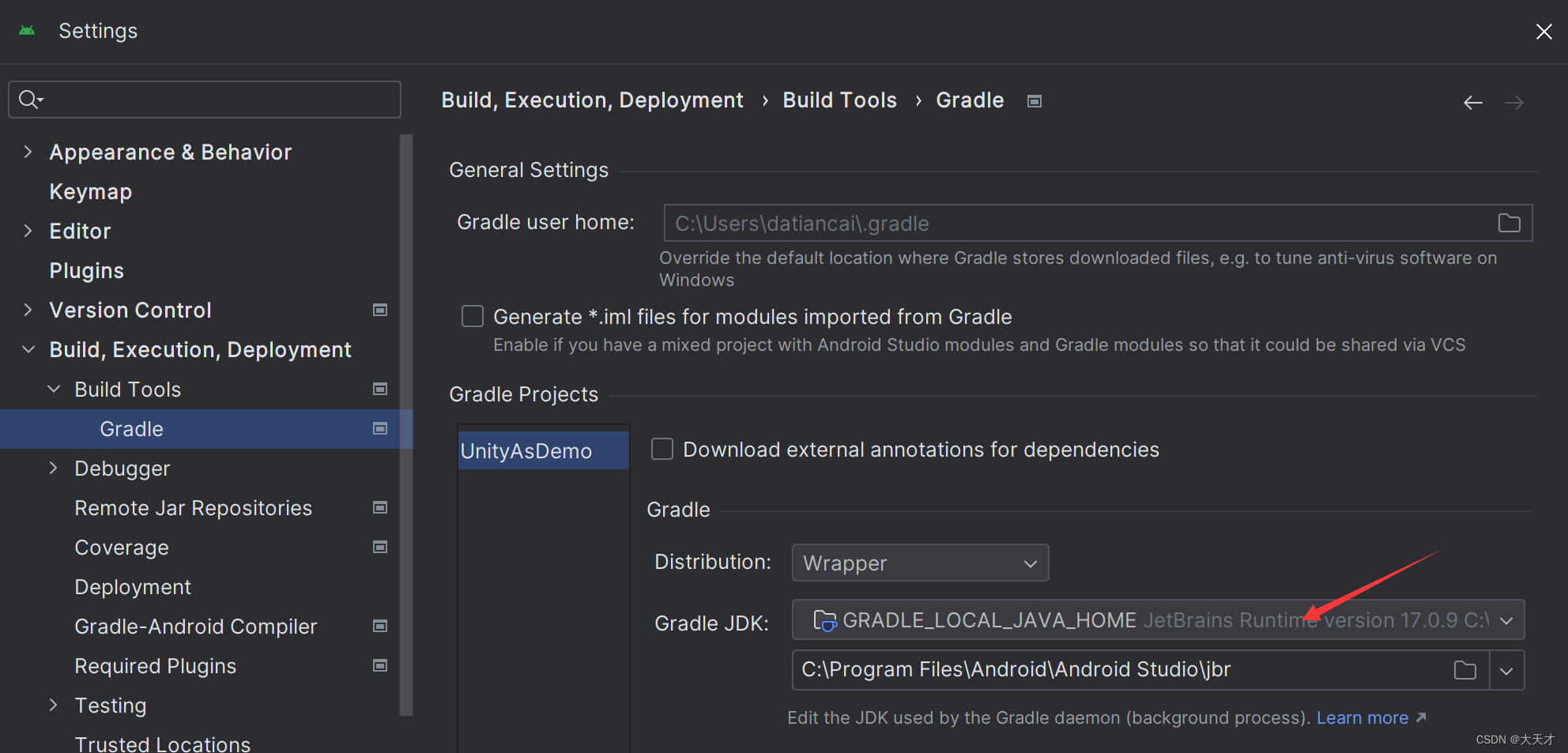
Task: Open Coverage settings page
Action: pos(122,548)
